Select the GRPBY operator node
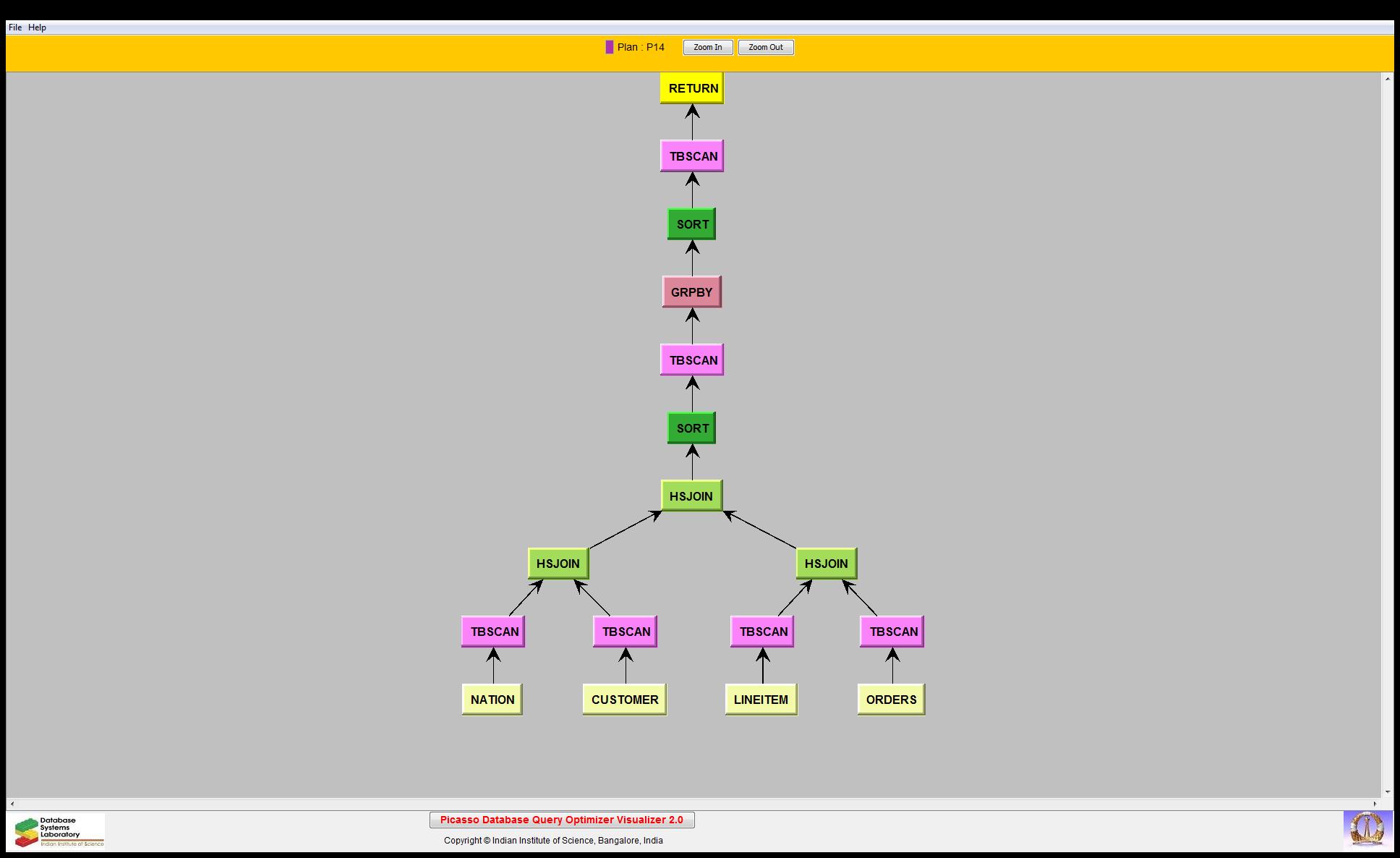1400x858 pixels. click(x=691, y=292)
